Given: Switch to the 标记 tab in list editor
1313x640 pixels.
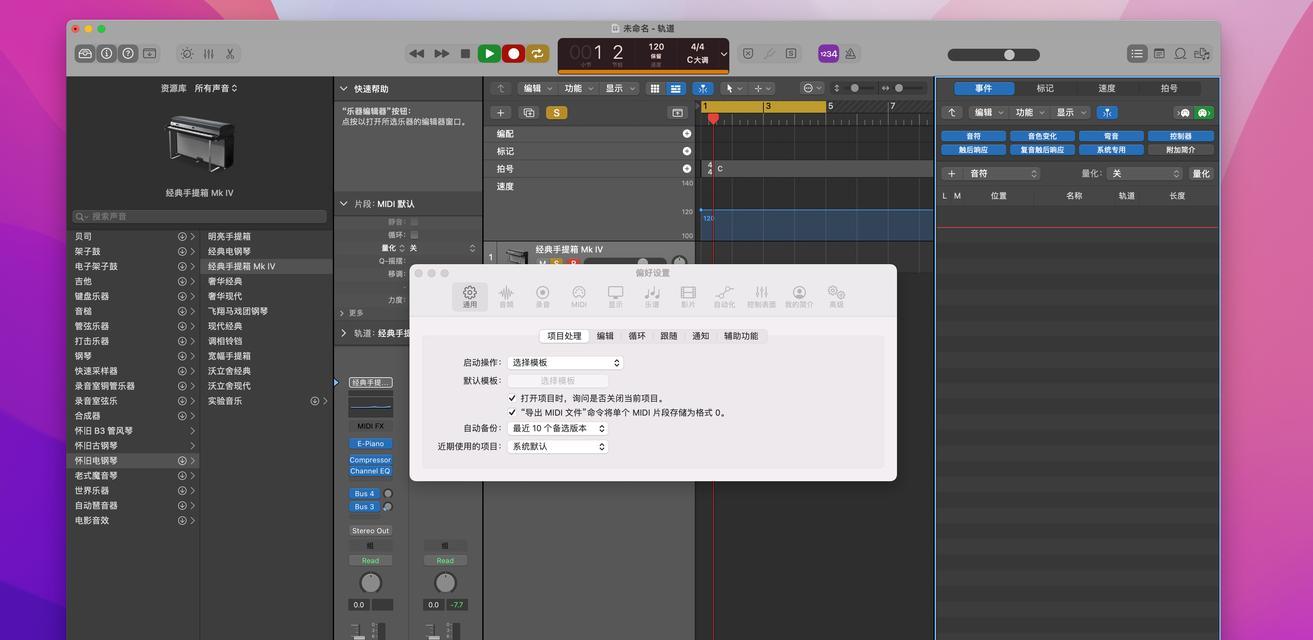Looking at the screenshot, I should pyautogui.click(x=1045, y=88).
